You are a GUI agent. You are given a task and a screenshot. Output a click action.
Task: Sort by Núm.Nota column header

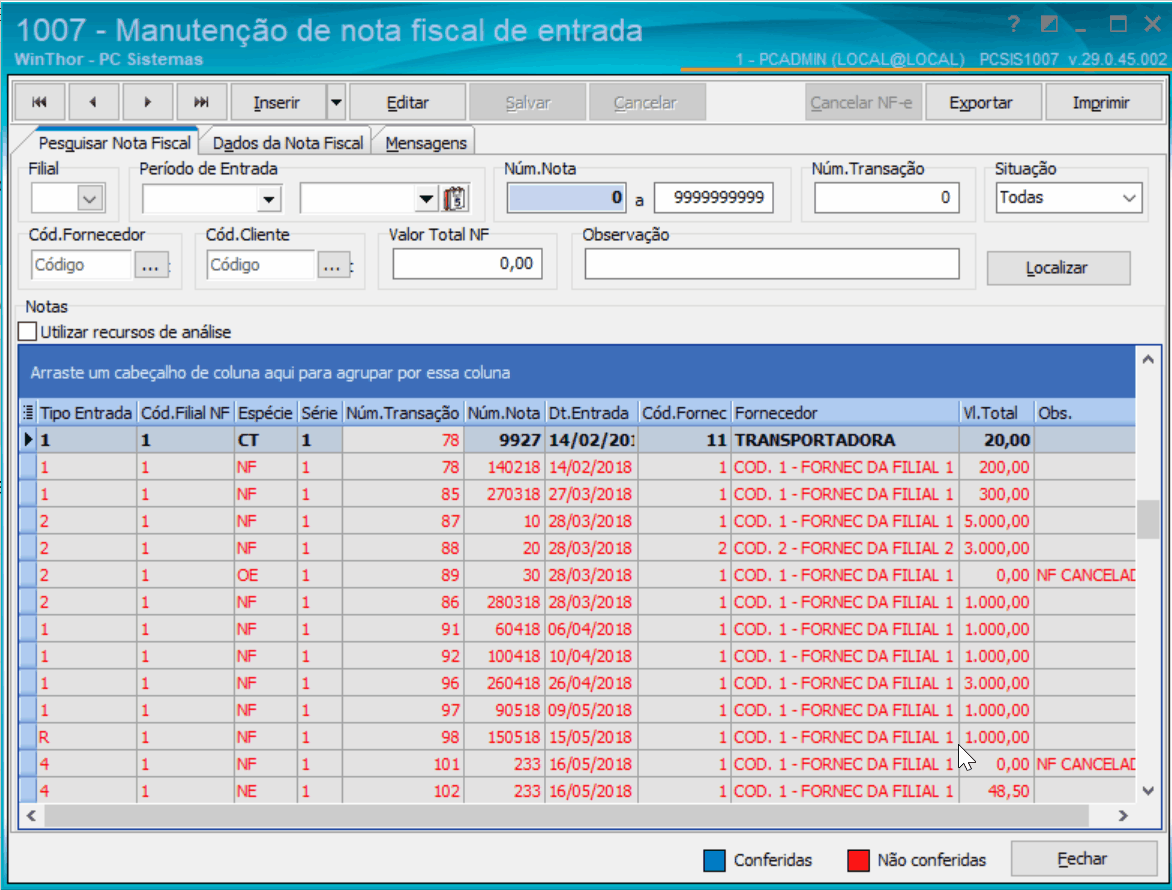point(504,412)
